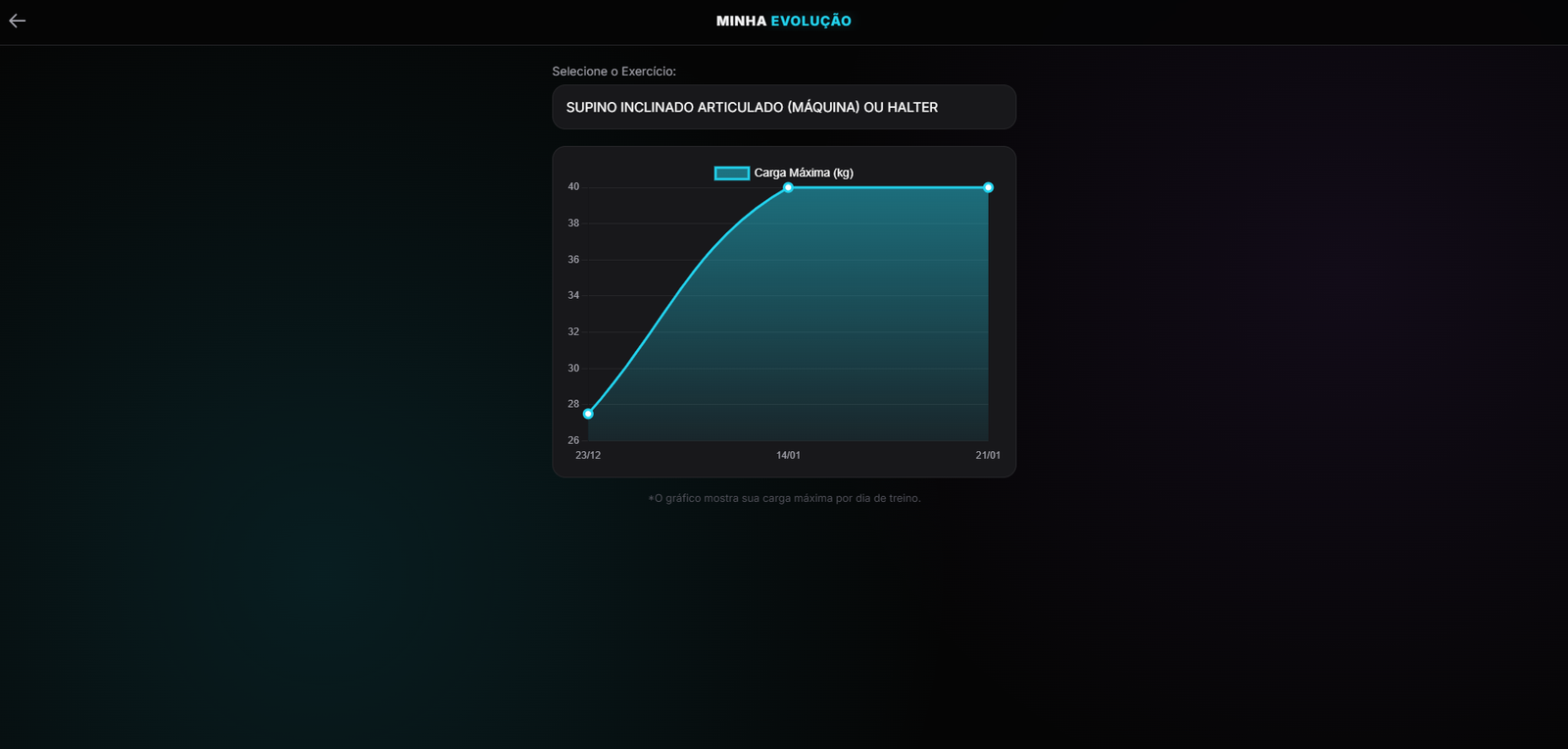This screenshot has height=749, width=1568.
Task: Click the "Selecione o Exercício:" label
Action: pyautogui.click(x=613, y=72)
